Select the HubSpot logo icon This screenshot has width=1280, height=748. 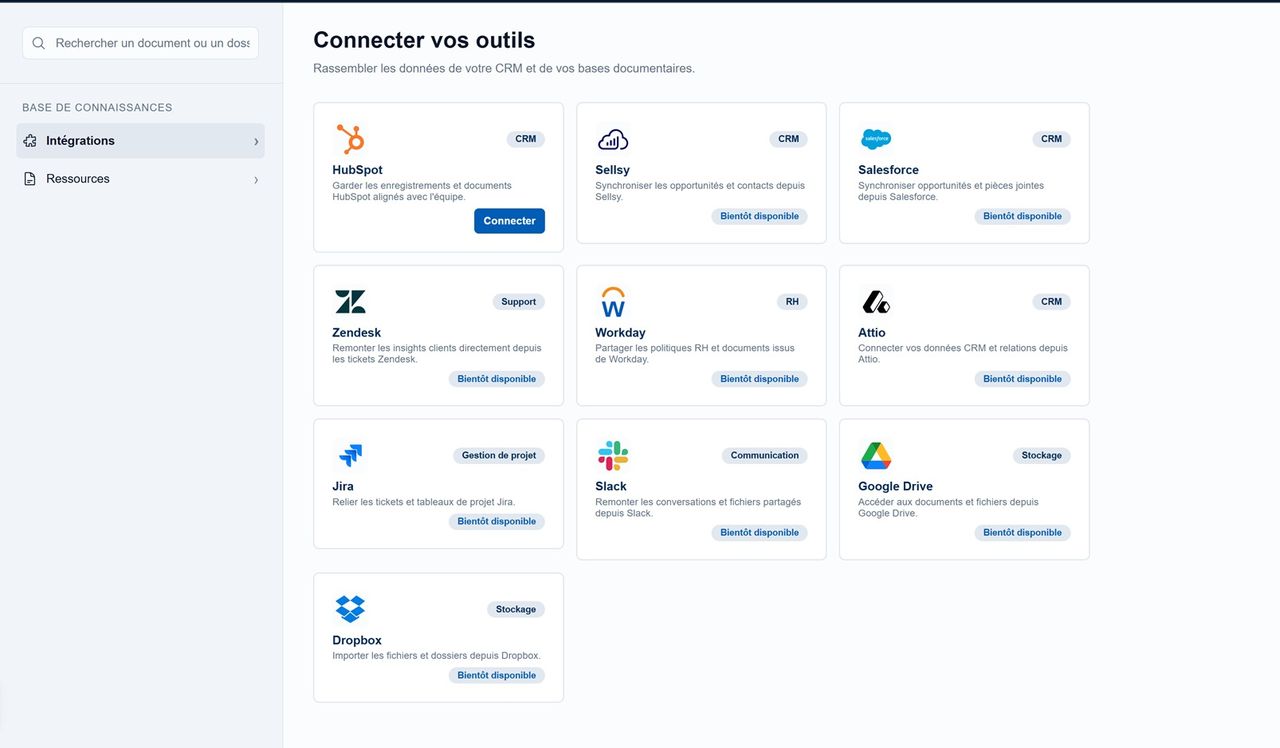point(351,137)
